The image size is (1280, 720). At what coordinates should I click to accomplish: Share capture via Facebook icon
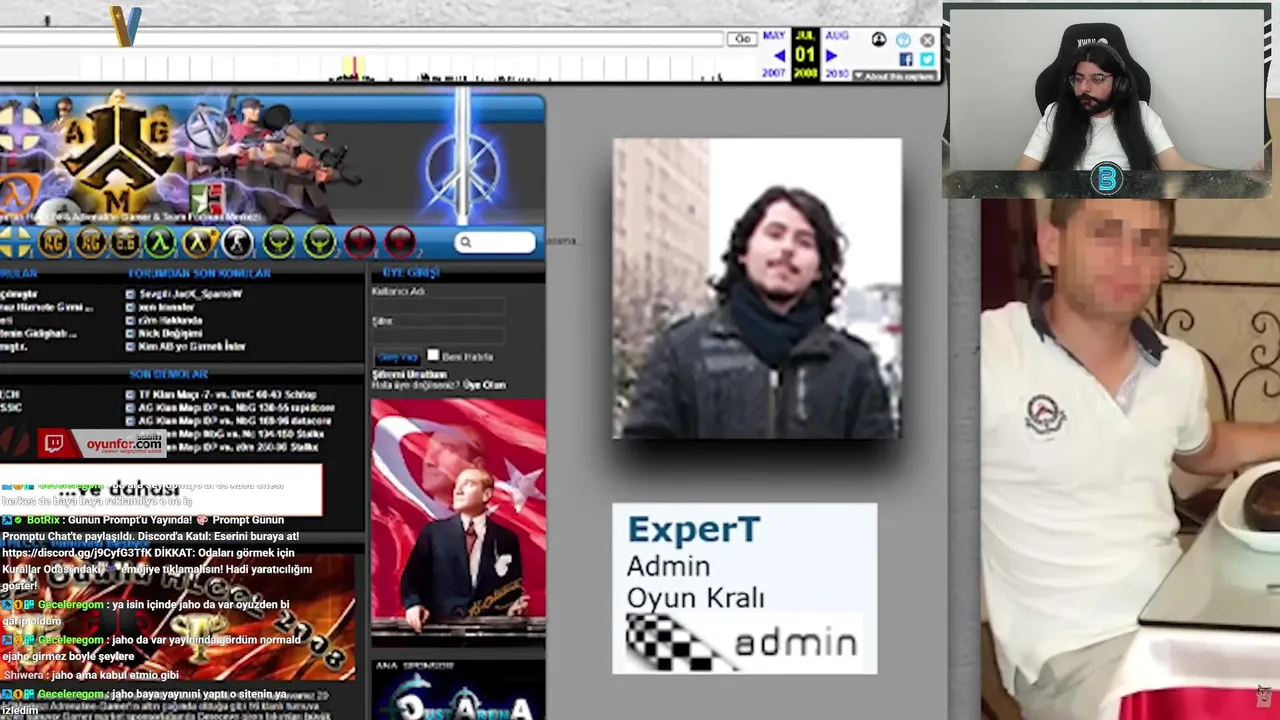(x=906, y=60)
